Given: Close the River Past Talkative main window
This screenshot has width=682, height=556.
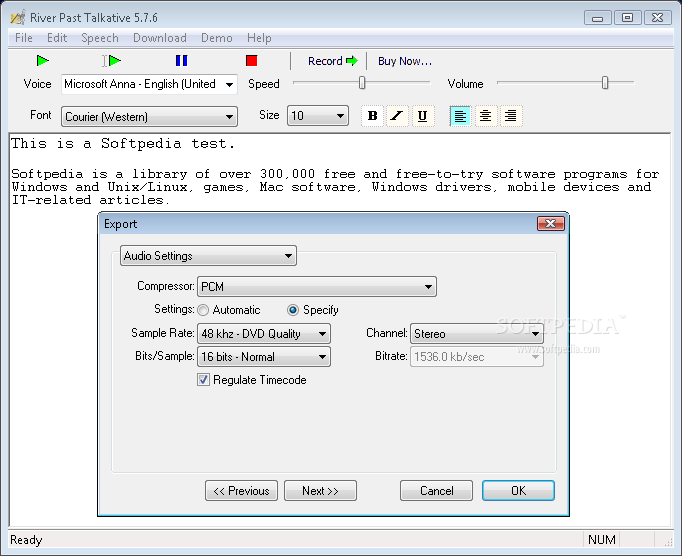Looking at the screenshot, I should 657,18.
